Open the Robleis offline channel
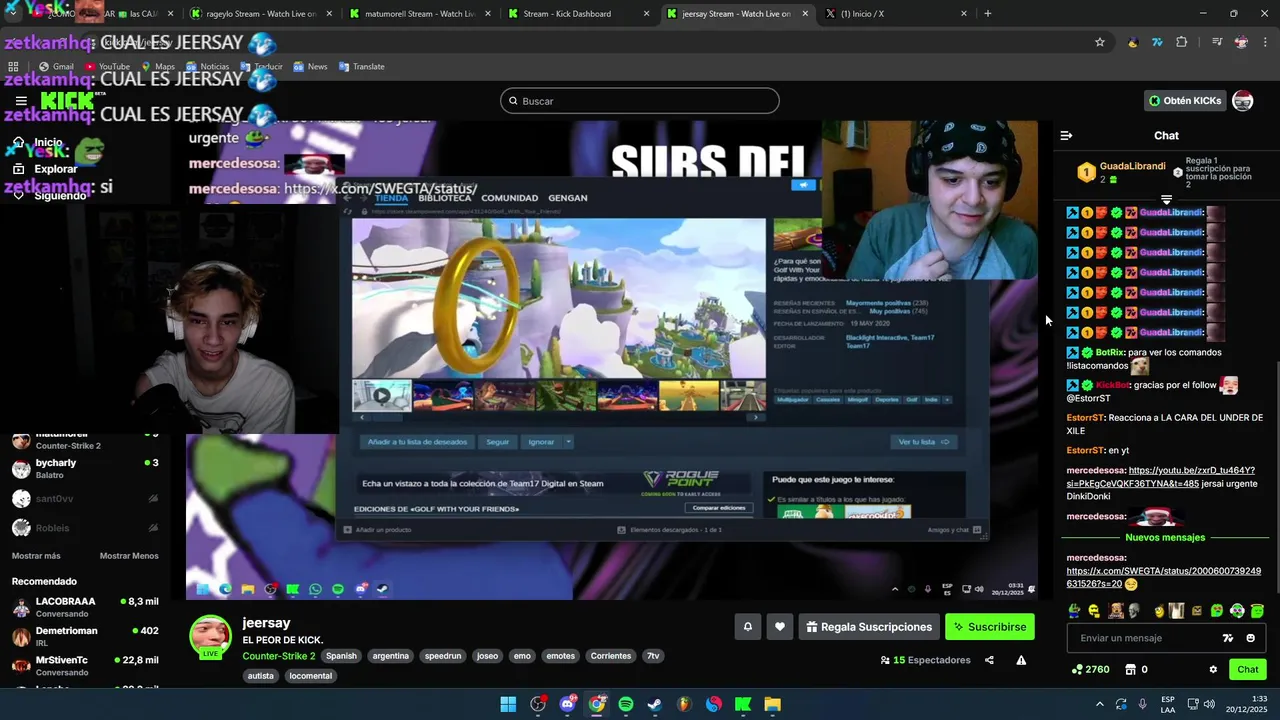Viewport: 1280px width, 720px height. click(x=85, y=528)
